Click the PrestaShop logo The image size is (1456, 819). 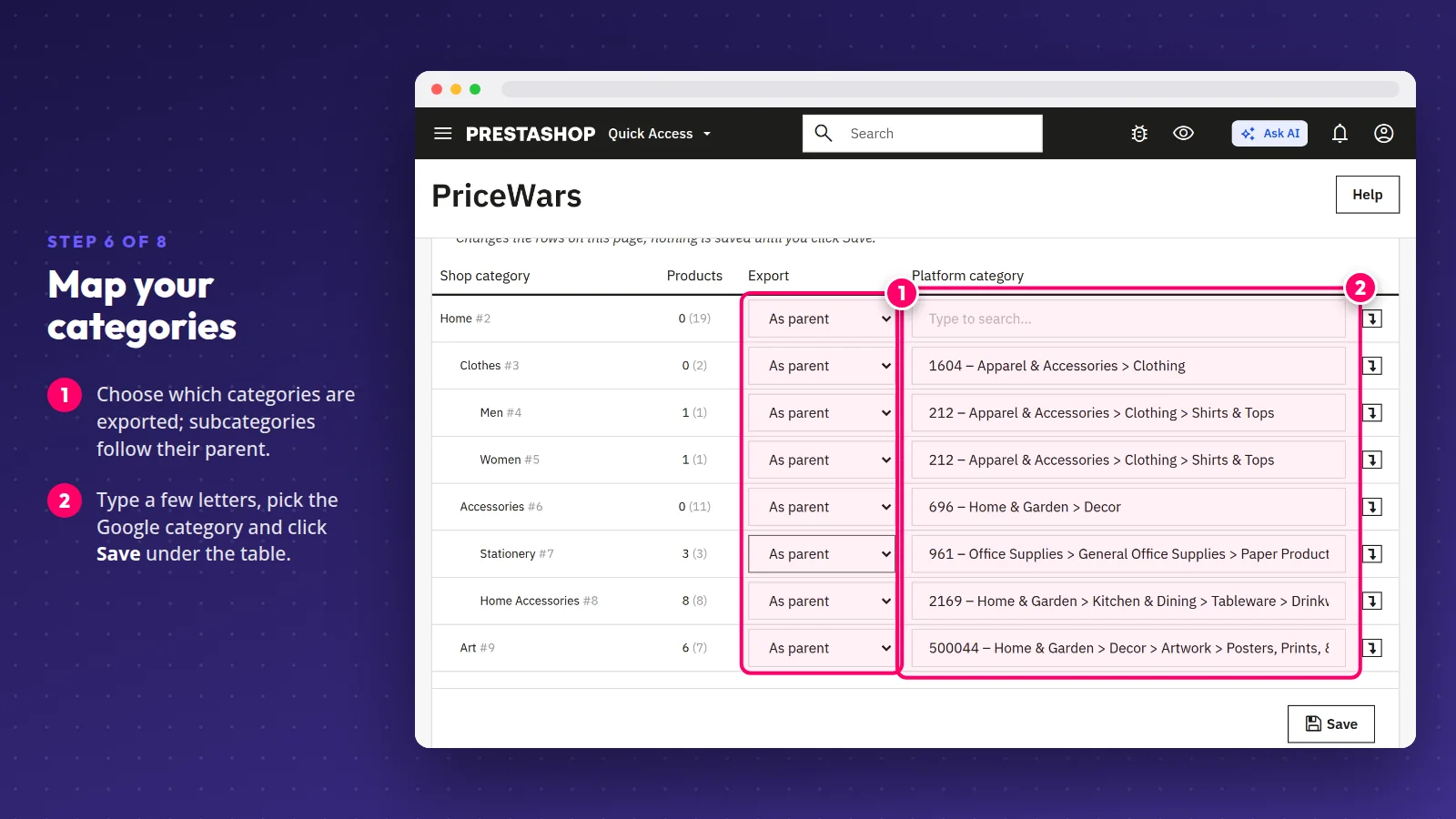(x=531, y=134)
